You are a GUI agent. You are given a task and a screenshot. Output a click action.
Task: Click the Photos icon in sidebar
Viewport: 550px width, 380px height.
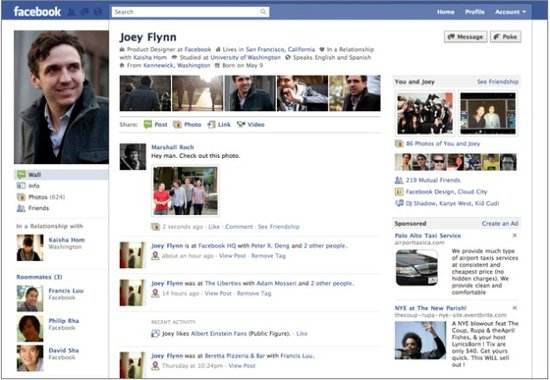21,197
